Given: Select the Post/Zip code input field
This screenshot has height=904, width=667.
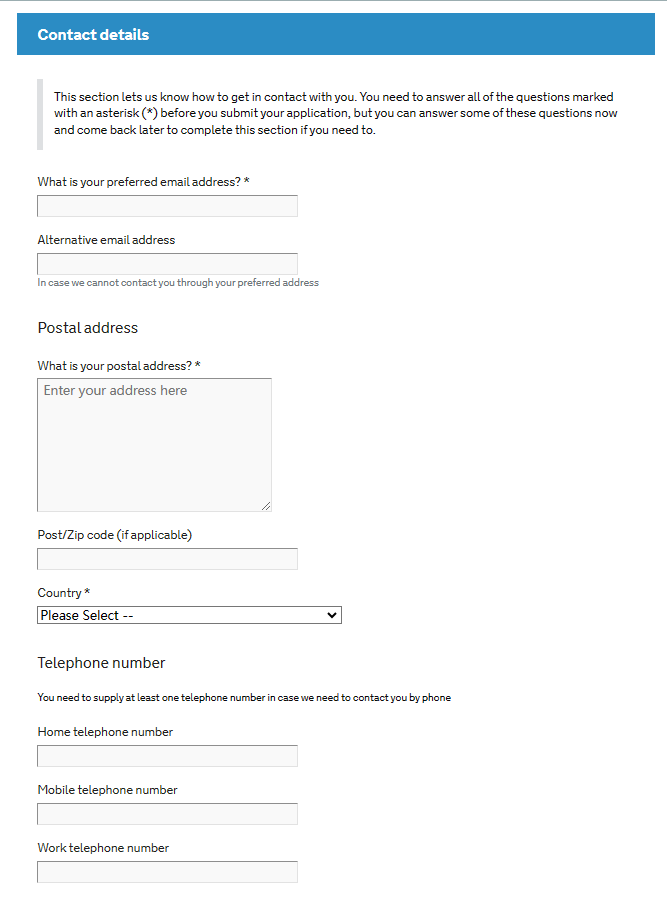Looking at the screenshot, I should point(167,559).
